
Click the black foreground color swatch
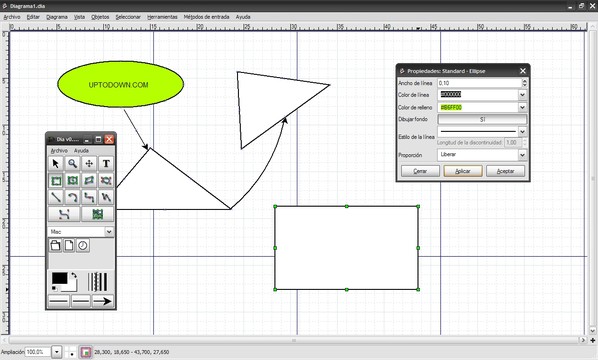coord(59,278)
